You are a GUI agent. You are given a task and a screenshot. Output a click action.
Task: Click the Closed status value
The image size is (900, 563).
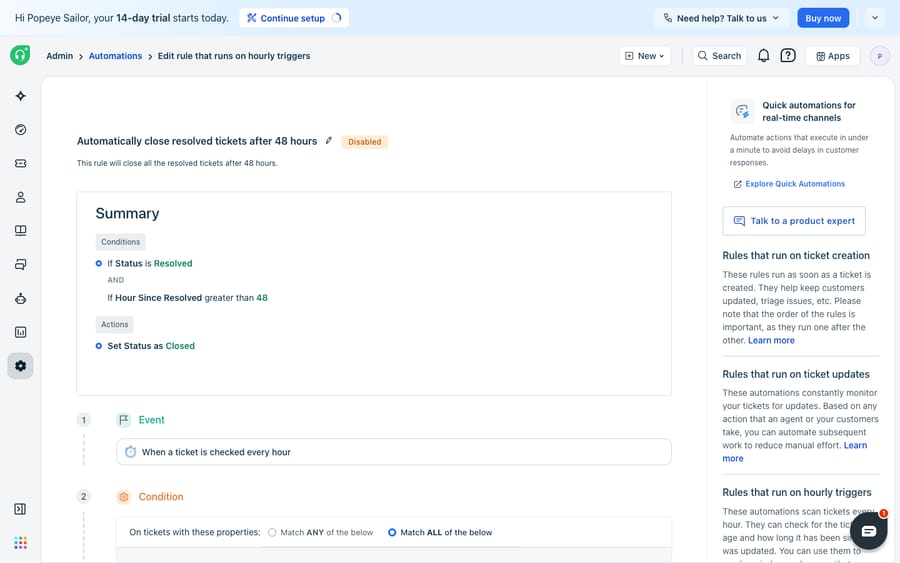[x=180, y=346]
